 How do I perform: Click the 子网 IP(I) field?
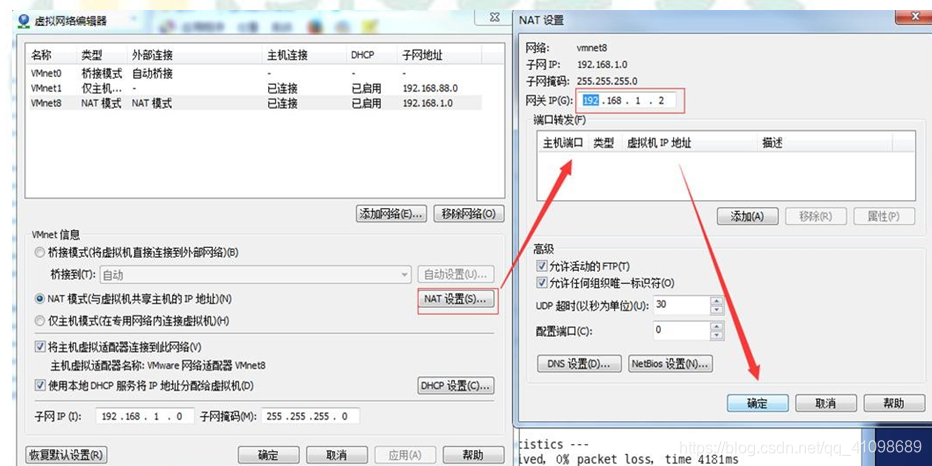[x=144, y=417]
